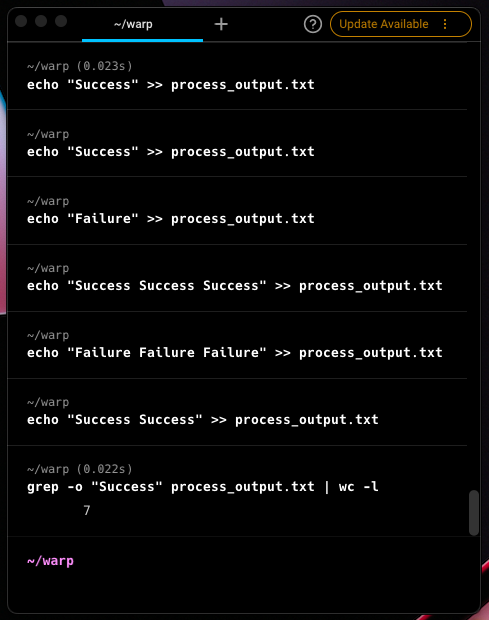Image resolution: width=489 pixels, height=620 pixels.
Task: Select the ~/warp tab
Action: (x=142, y=25)
